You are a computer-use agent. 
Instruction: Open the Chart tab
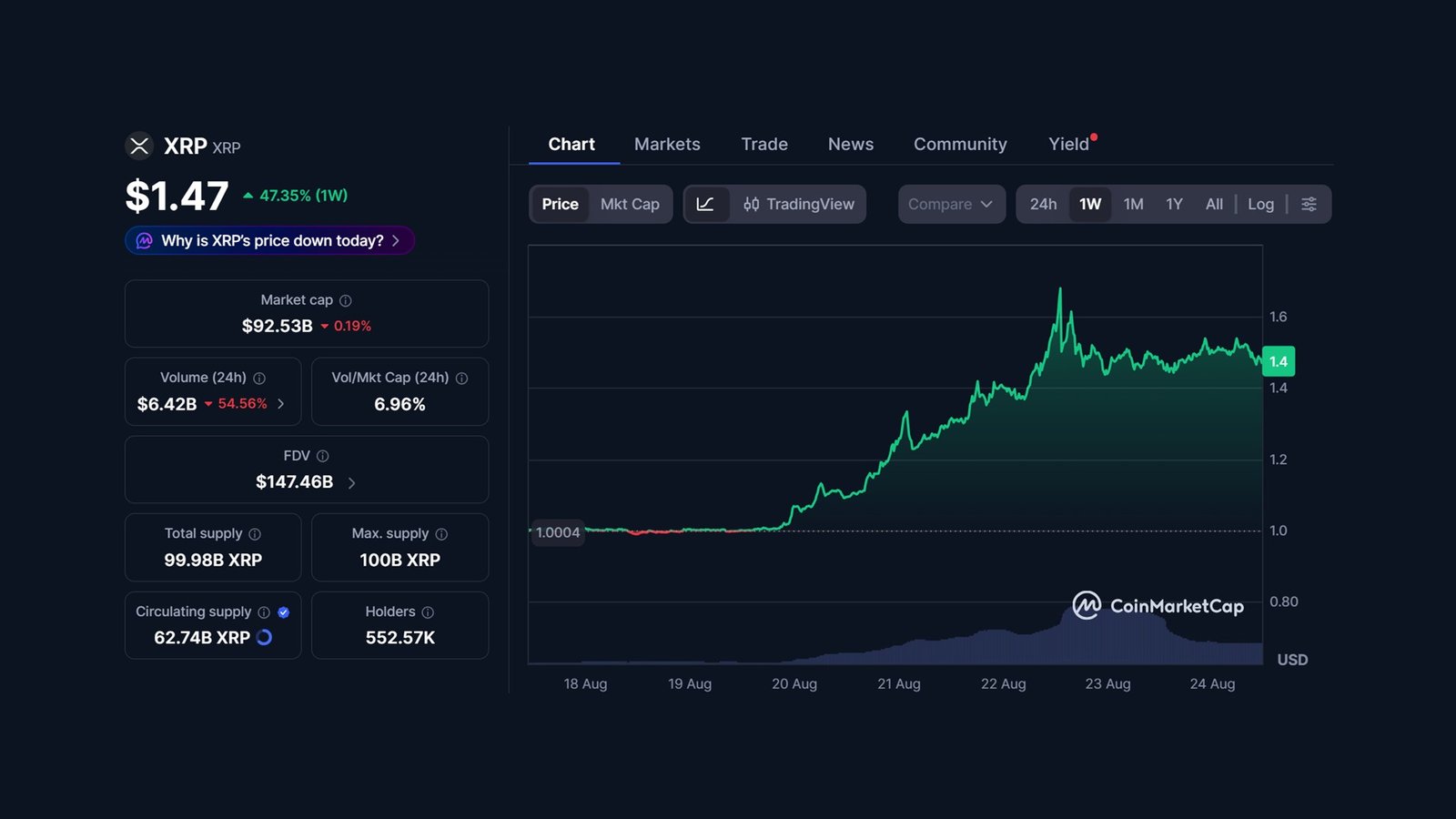[x=571, y=144]
